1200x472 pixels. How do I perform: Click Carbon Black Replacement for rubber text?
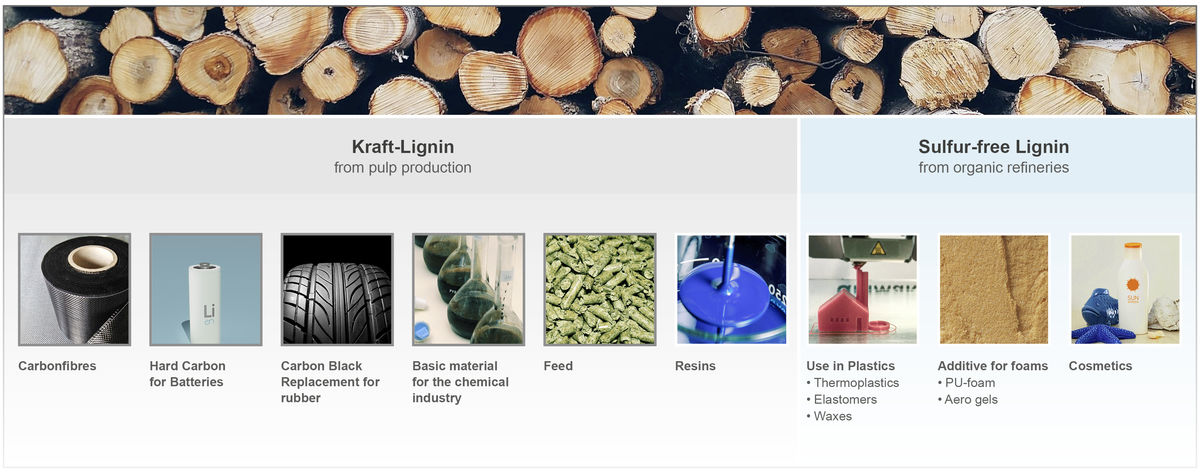click(x=331, y=382)
